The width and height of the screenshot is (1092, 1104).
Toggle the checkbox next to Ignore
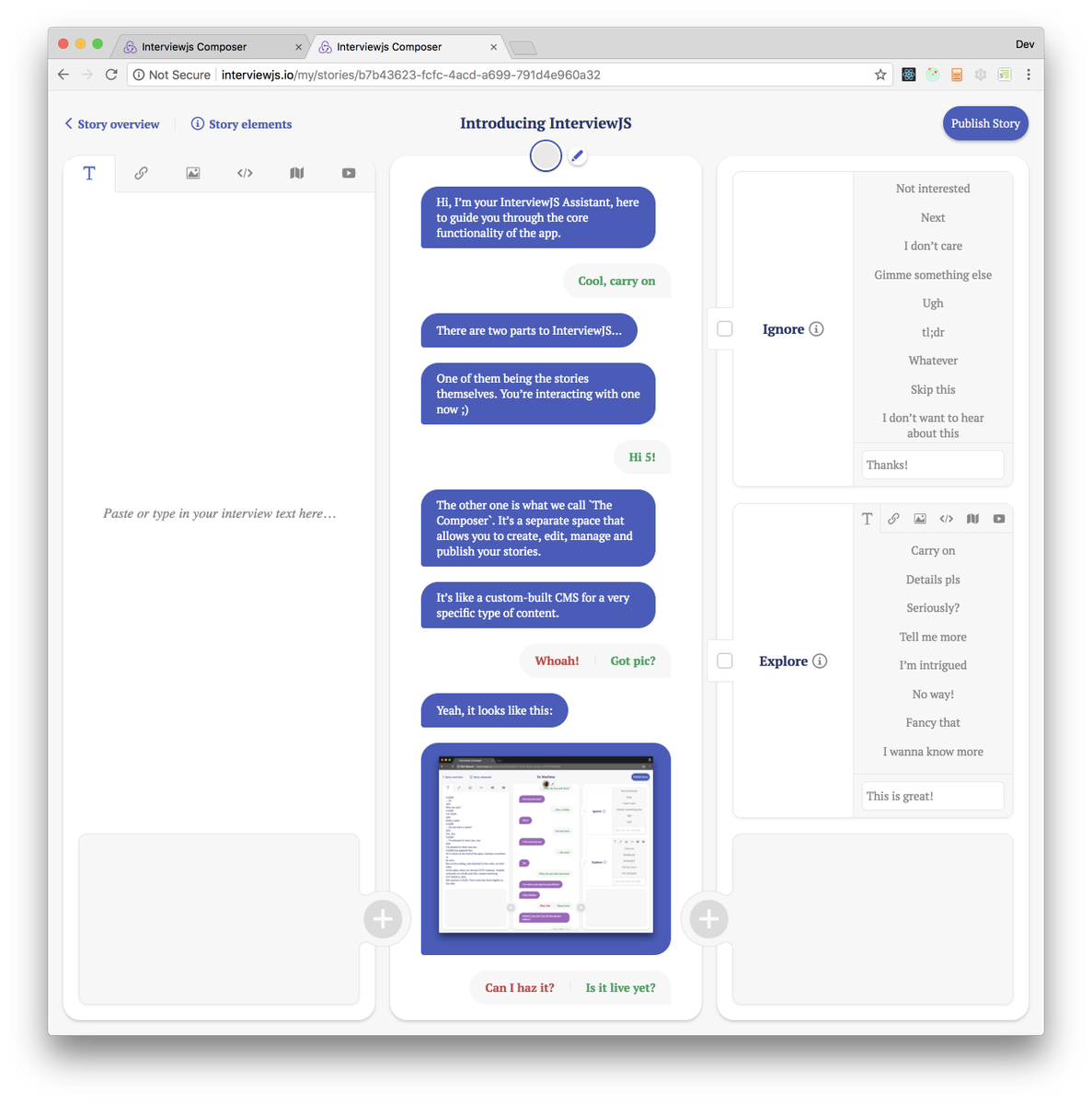(724, 328)
